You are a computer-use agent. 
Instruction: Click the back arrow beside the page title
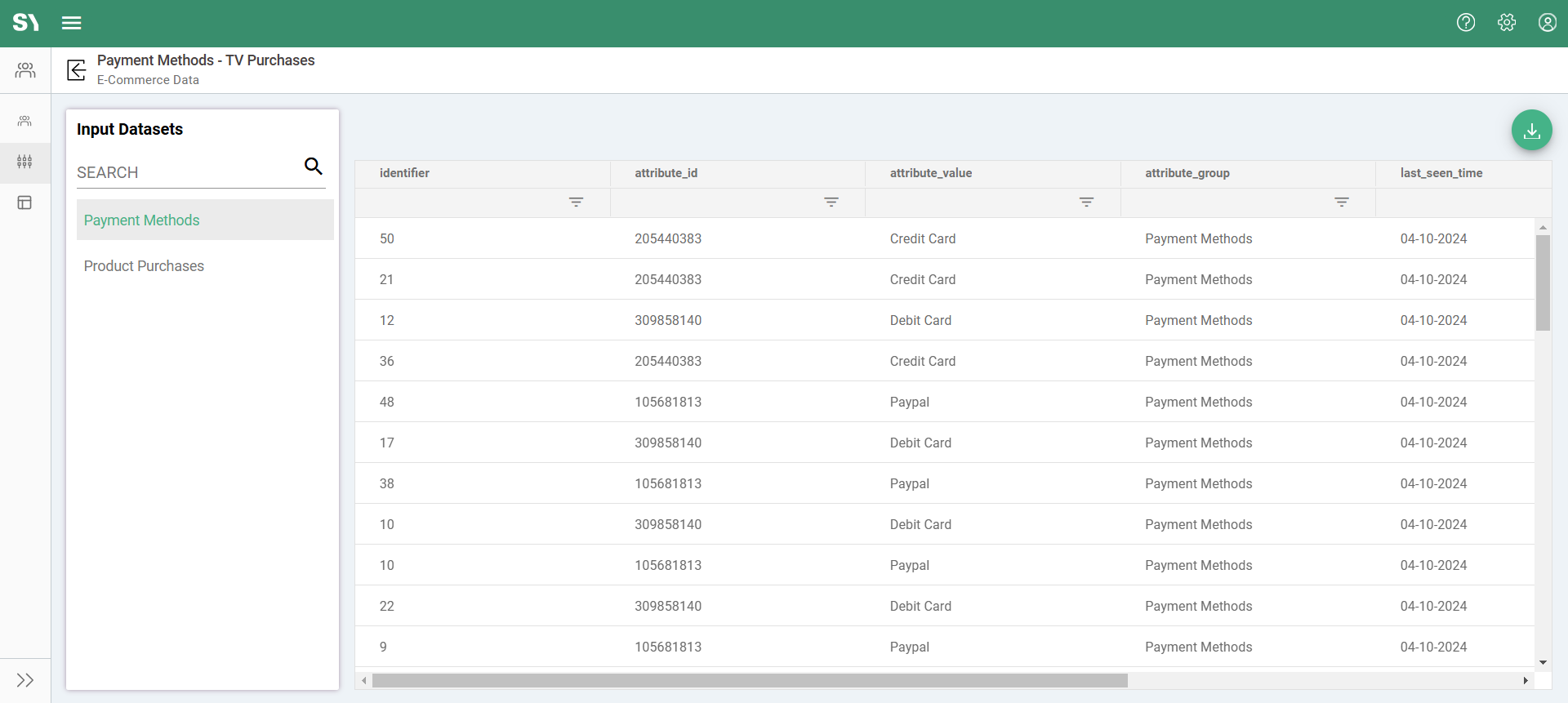[x=77, y=70]
